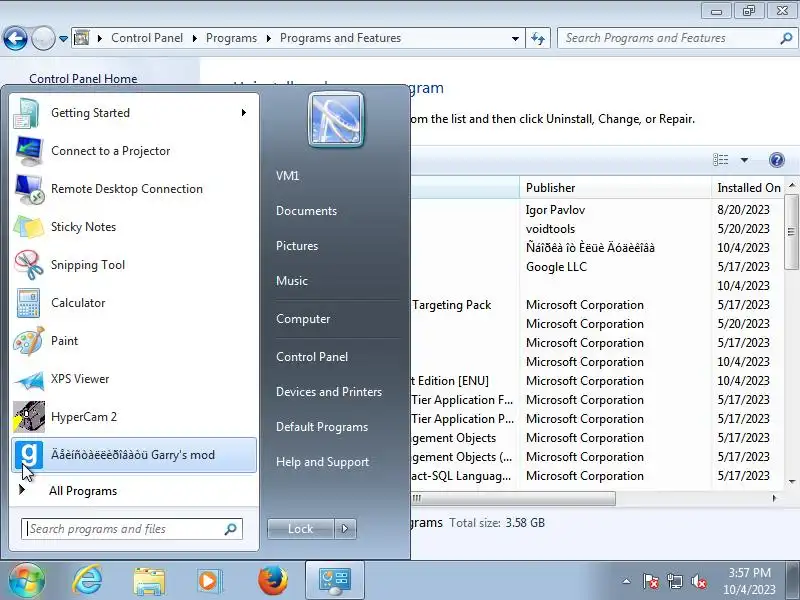Expand Control Panel breadcrumb arrow
Screen dimensions: 800x600
coord(194,38)
